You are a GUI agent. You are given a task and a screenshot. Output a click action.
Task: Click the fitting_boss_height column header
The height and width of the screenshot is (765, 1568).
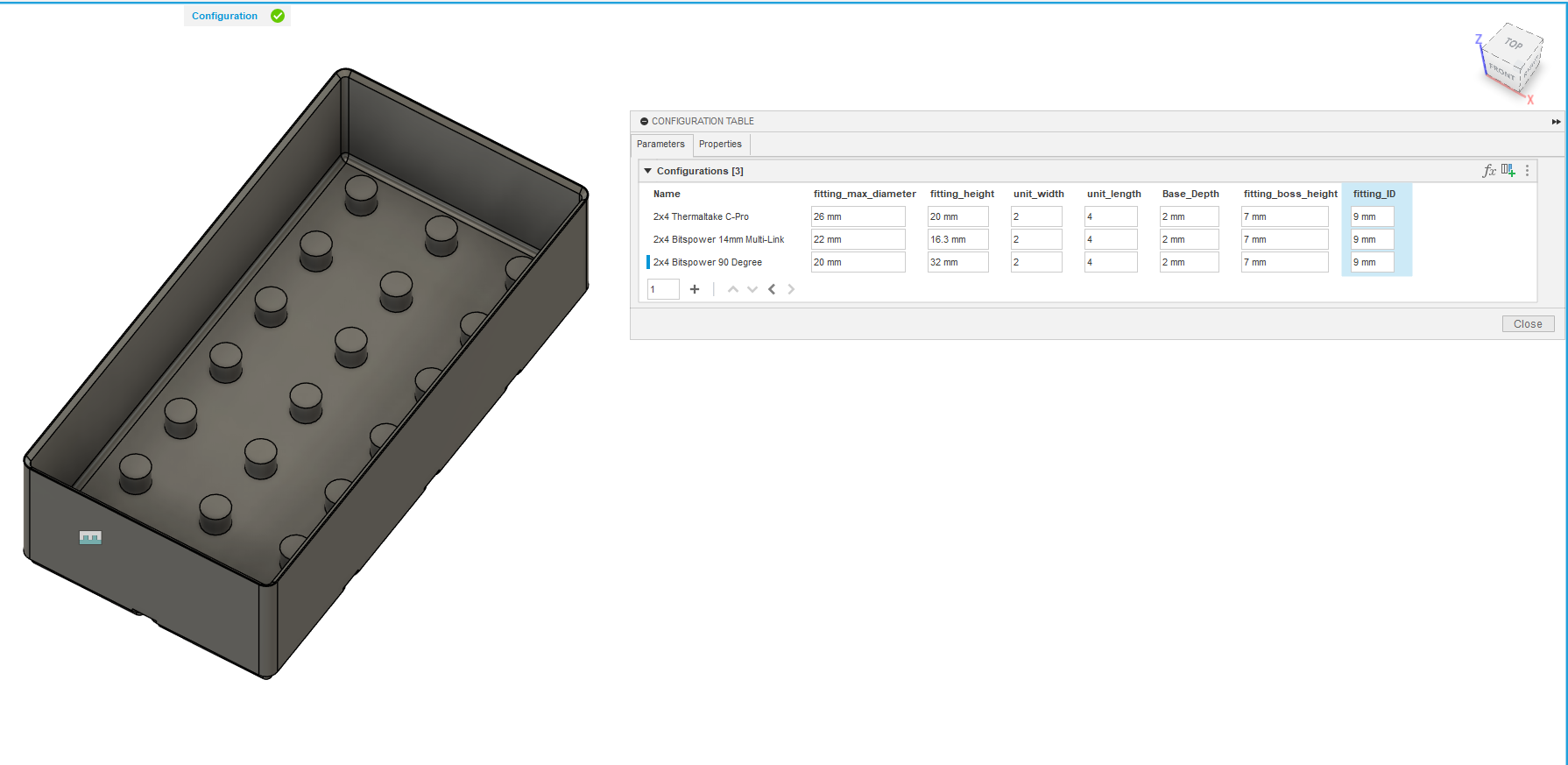pos(1290,194)
